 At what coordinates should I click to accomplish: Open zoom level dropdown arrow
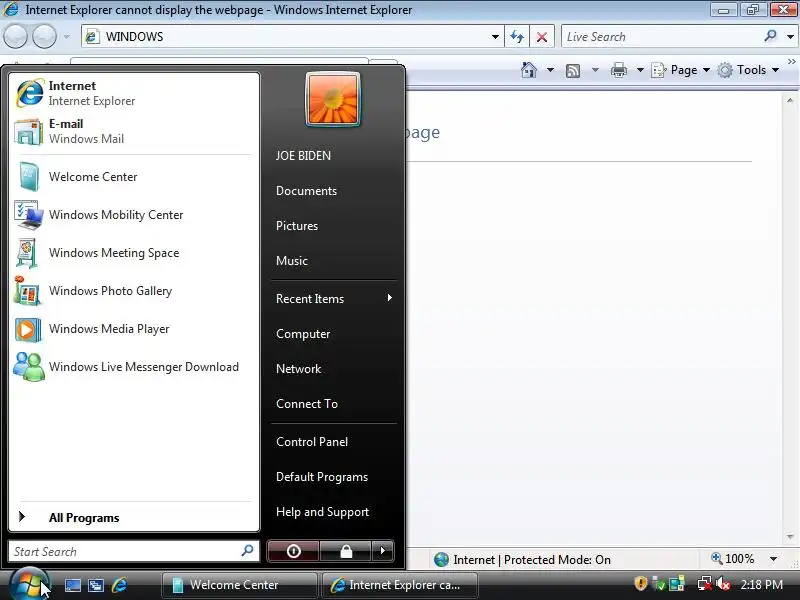click(x=773, y=559)
